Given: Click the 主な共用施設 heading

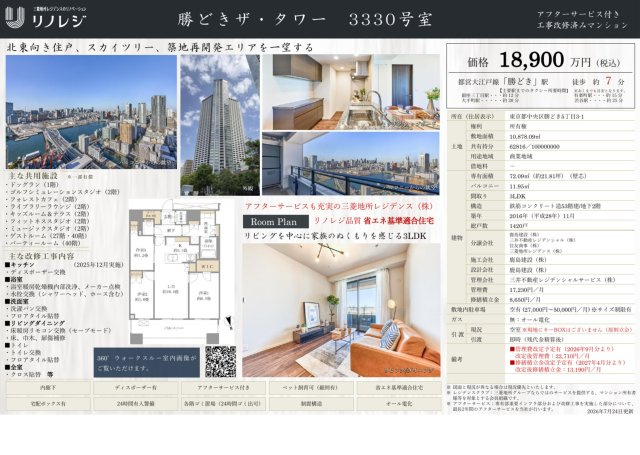Looking at the screenshot, I should (x=33, y=176).
